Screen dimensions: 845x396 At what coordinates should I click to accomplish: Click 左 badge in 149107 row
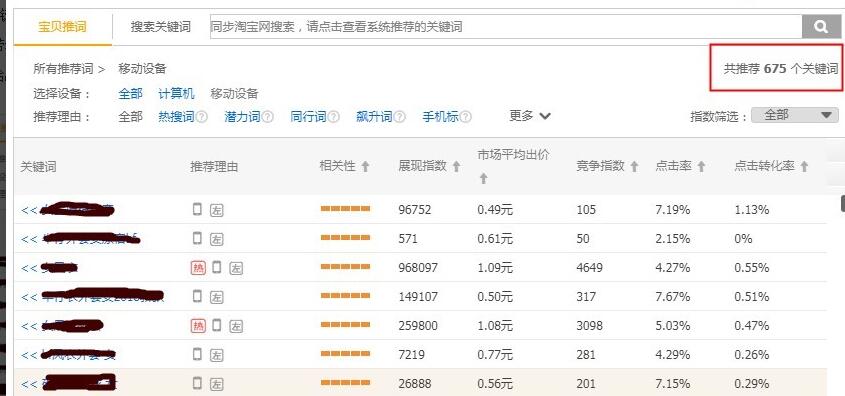click(x=216, y=297)
